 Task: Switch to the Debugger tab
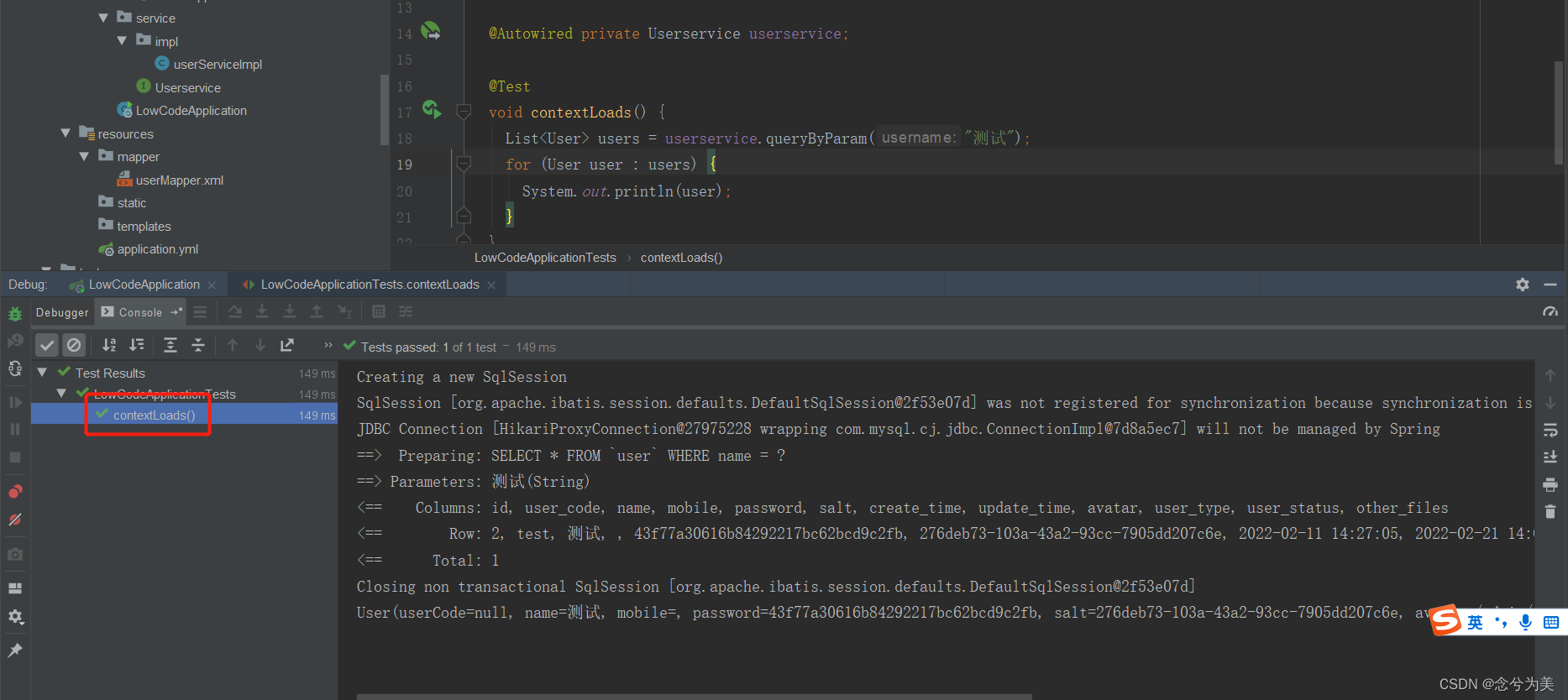62,312
